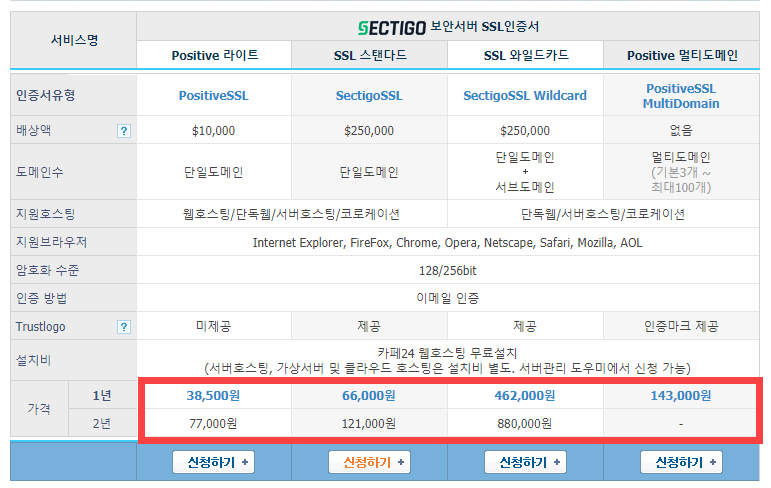The height and width of the screenshot is (488, 771).
Task: Select the SSL 스탠다드 column header
Action: pos(370,55)
